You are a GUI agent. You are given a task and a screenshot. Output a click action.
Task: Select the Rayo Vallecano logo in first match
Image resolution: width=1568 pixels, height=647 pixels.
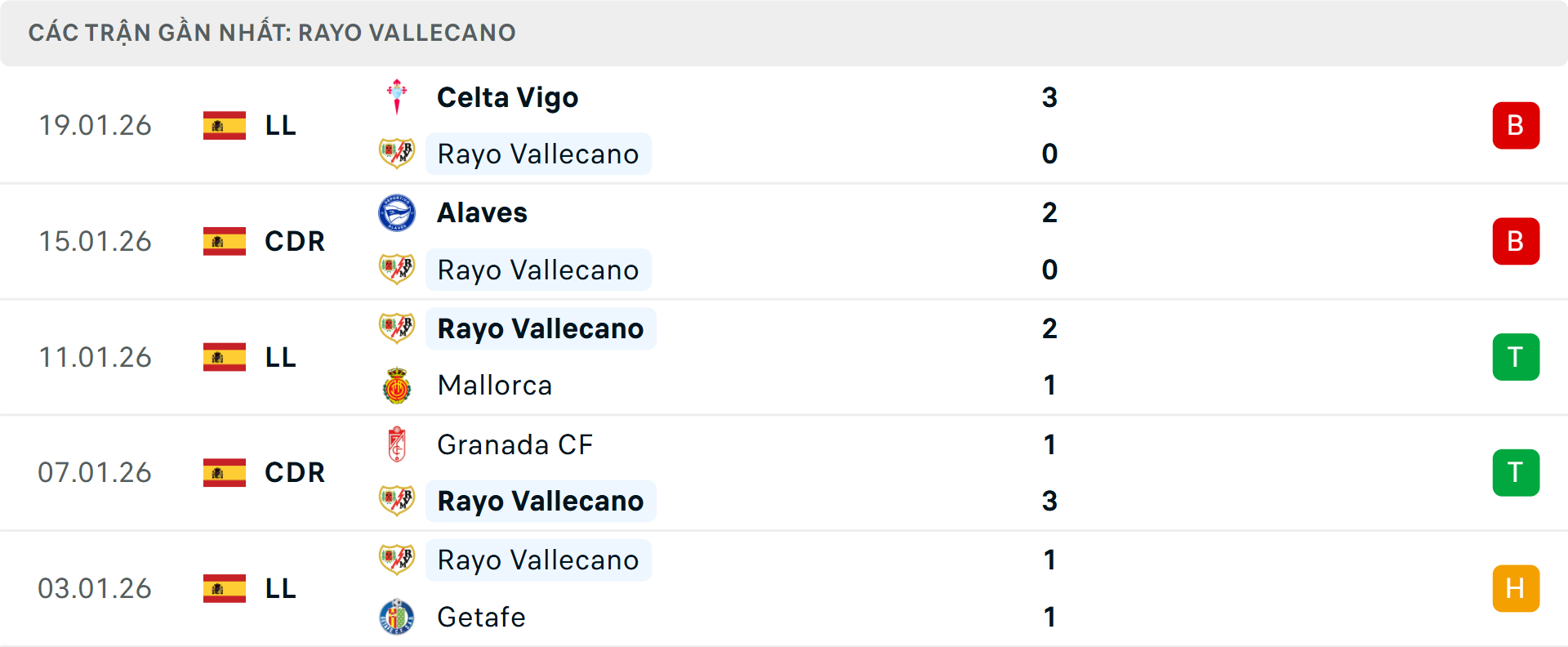397,154
